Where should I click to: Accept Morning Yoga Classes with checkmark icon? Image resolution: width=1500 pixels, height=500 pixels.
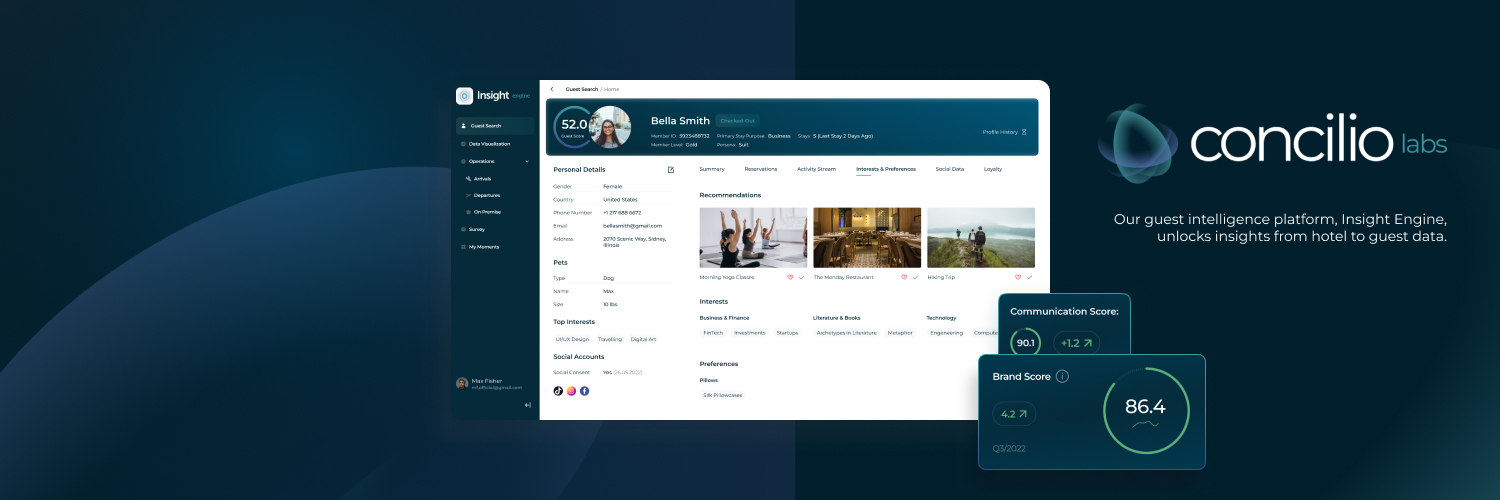[x=802, y=277]
